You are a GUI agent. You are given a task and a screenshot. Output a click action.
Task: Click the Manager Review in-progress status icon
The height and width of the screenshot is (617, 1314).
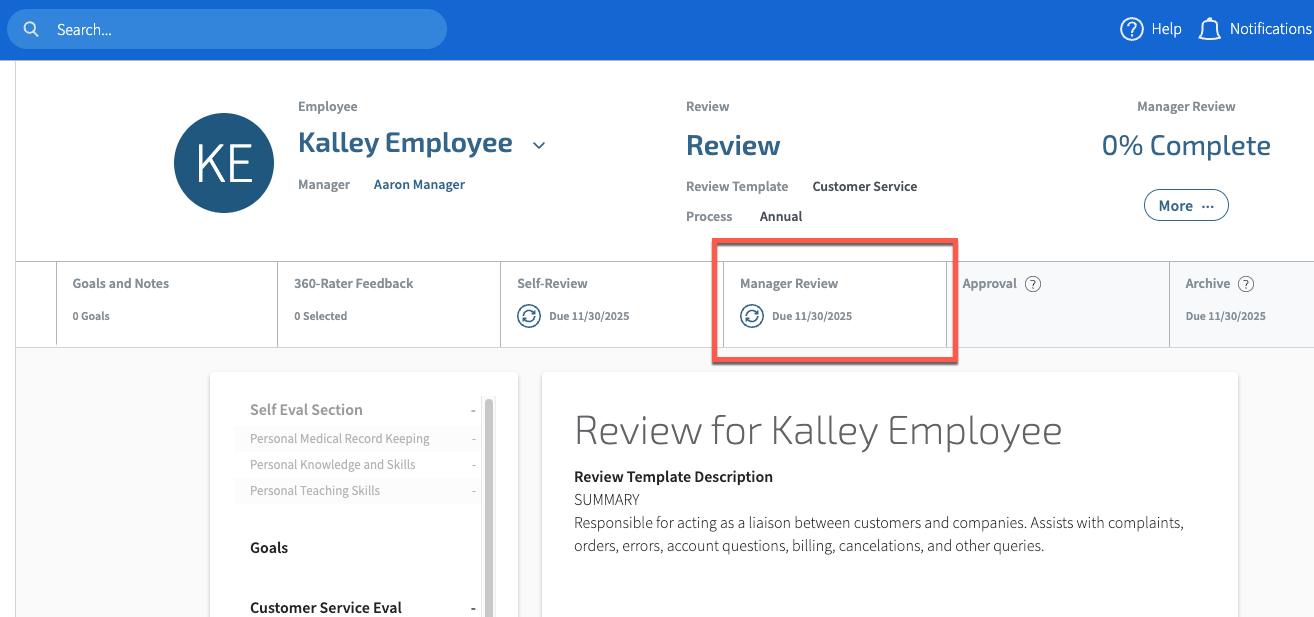point(751,316)
